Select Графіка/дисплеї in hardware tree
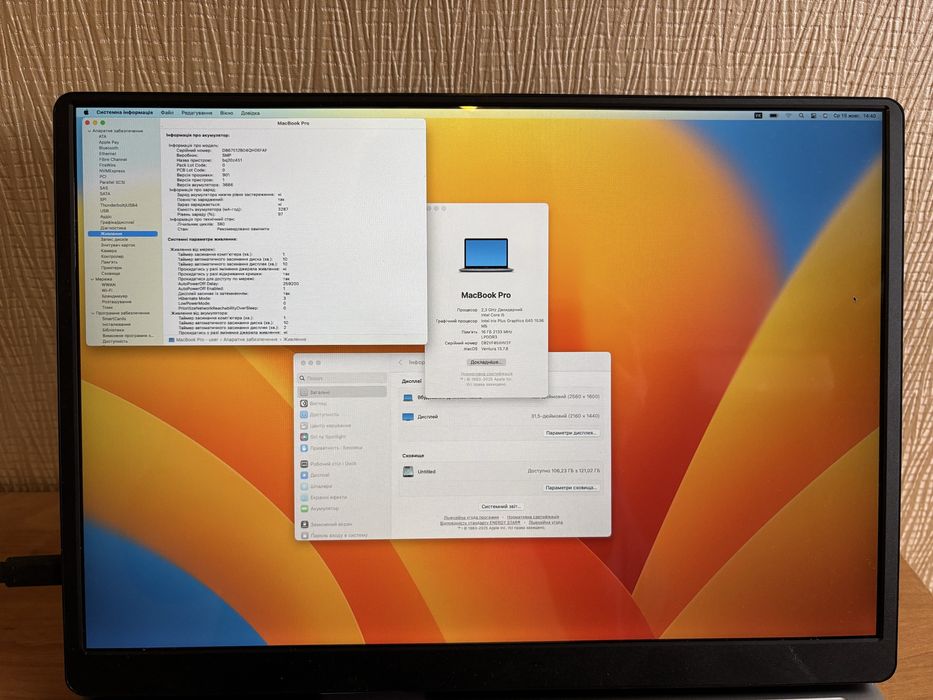 click(x=117, y=222)
